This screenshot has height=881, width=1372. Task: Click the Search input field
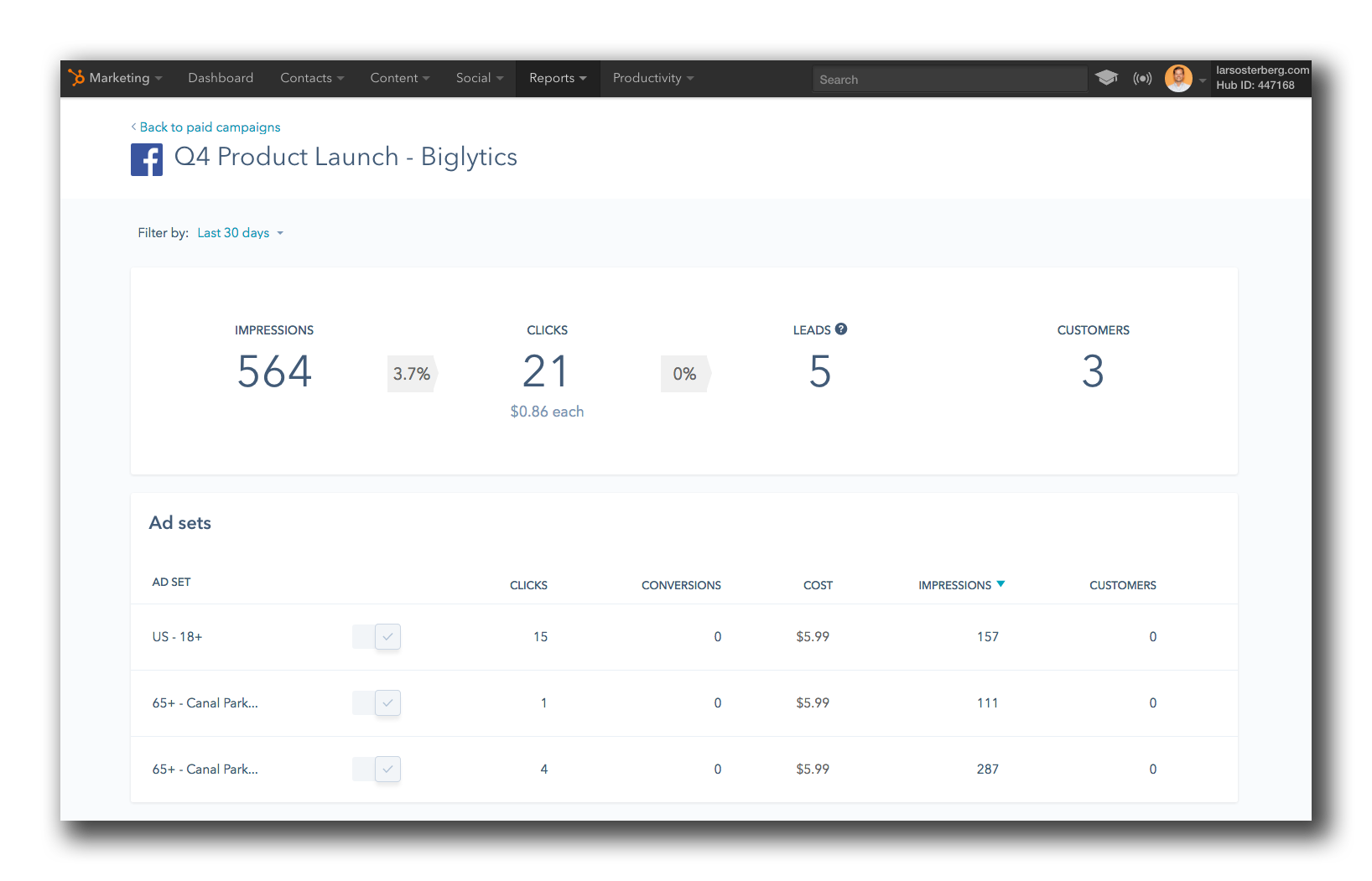(949, 80)
